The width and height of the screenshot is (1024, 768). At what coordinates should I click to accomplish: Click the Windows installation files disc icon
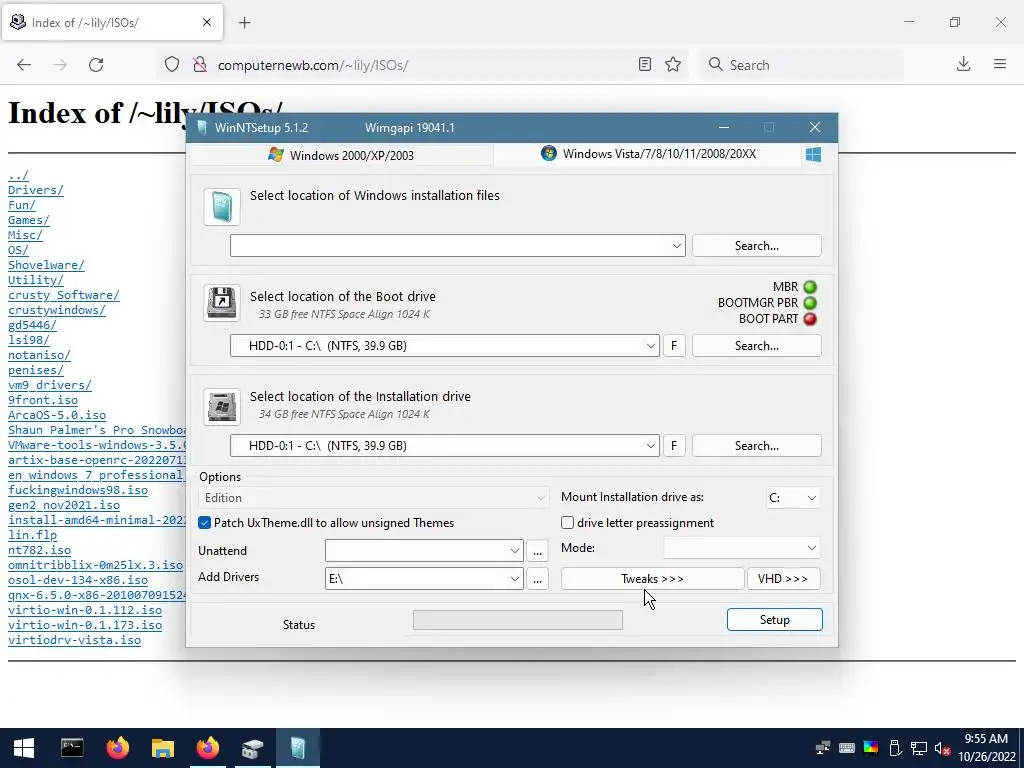[222, 207]
